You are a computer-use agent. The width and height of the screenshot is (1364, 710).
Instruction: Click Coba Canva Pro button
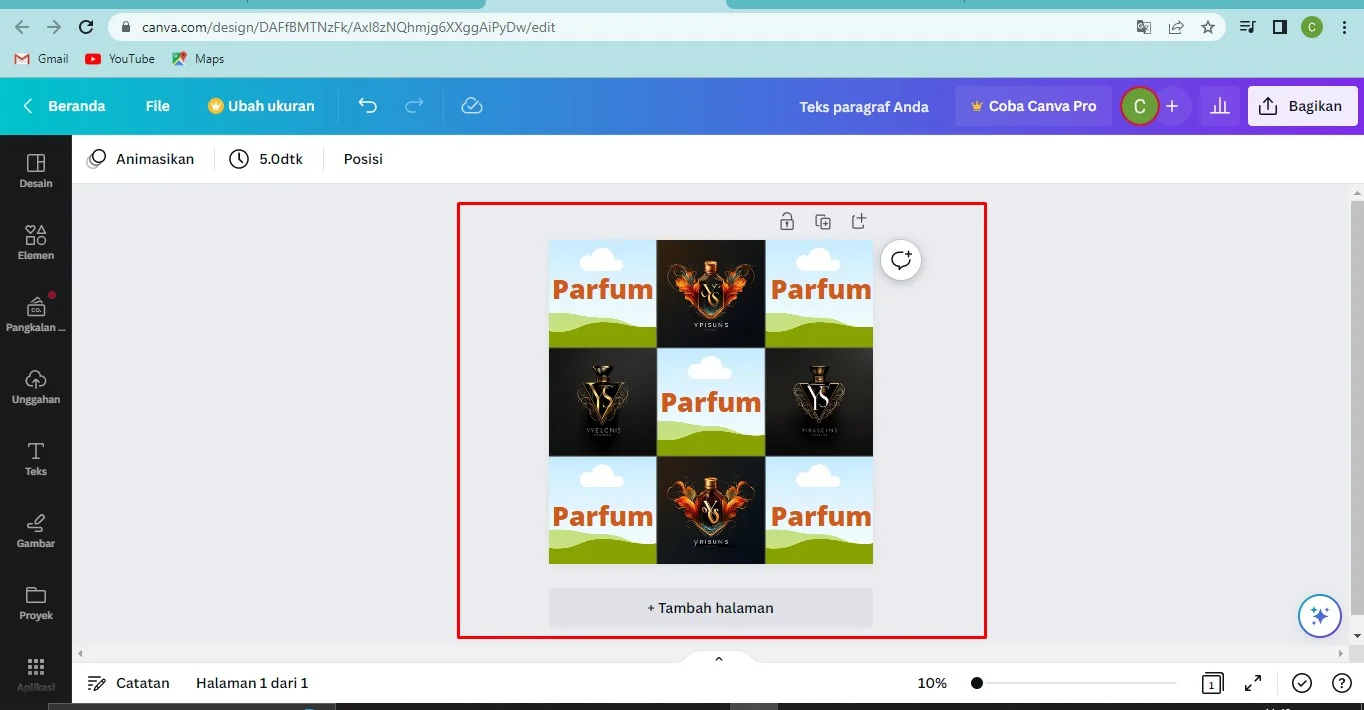[x=1033, y=106]
